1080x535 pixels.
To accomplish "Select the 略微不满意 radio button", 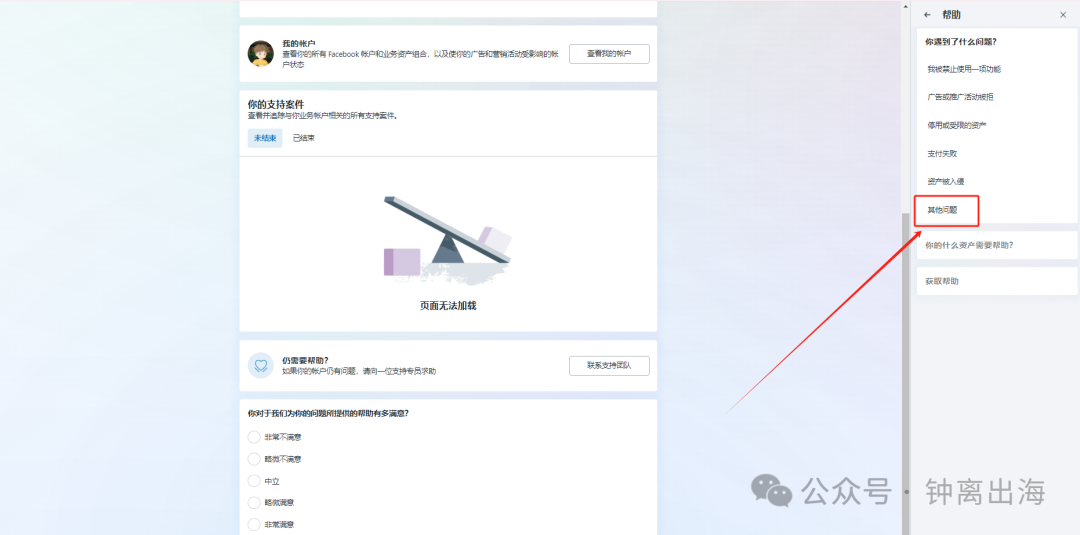I will coord(254,459).
